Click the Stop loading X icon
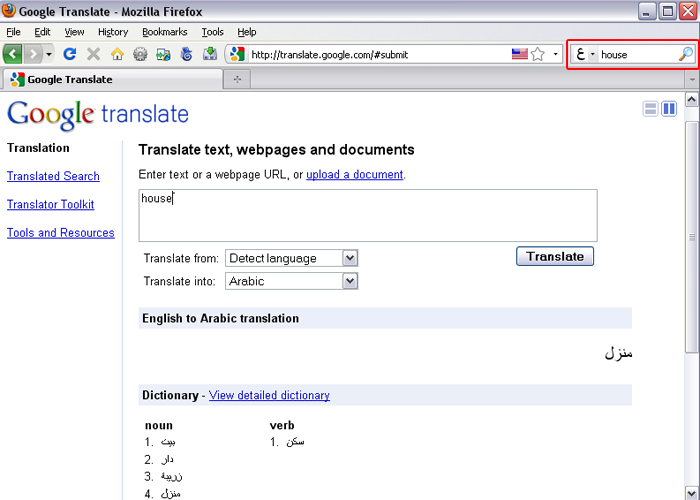The image size is (700, 500). click(x=93, y=54)
